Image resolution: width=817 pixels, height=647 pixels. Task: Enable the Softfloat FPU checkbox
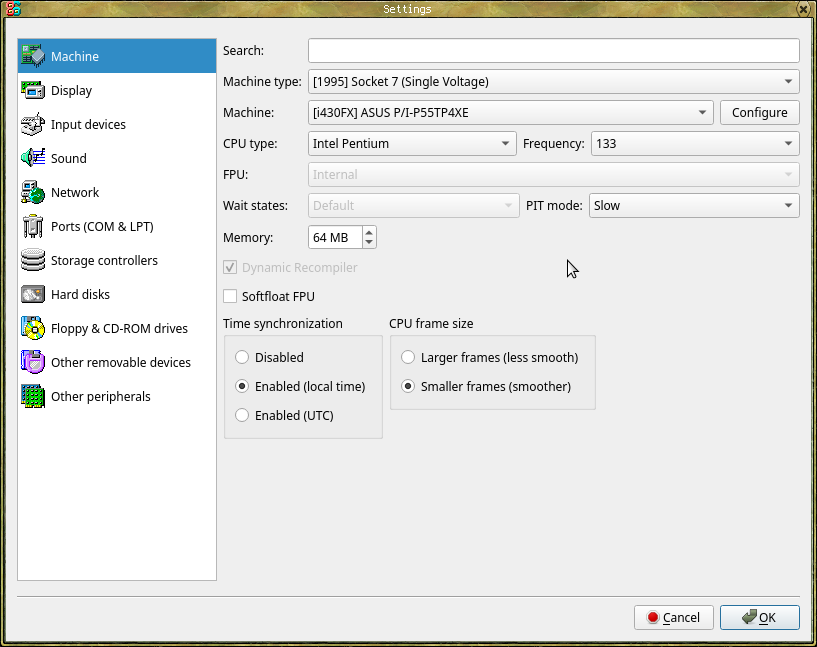click(x=231, y=297)
